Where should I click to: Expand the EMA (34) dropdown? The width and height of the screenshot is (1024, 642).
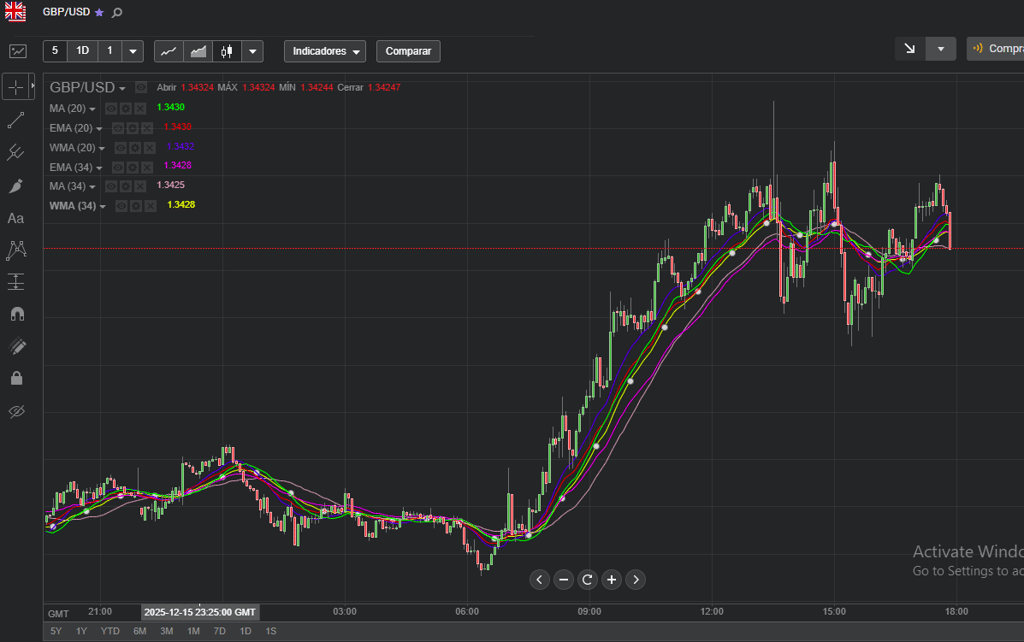(99, 169)
